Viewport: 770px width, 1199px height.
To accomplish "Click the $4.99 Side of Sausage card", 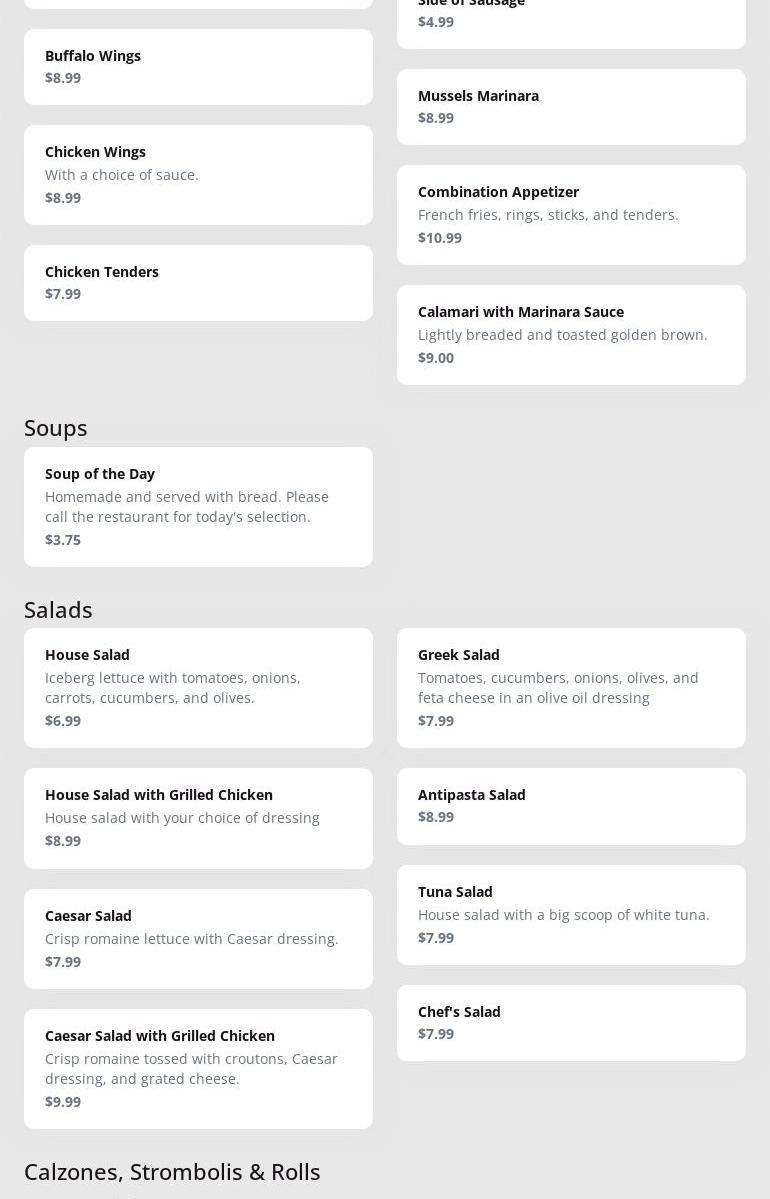I will 571,20.
